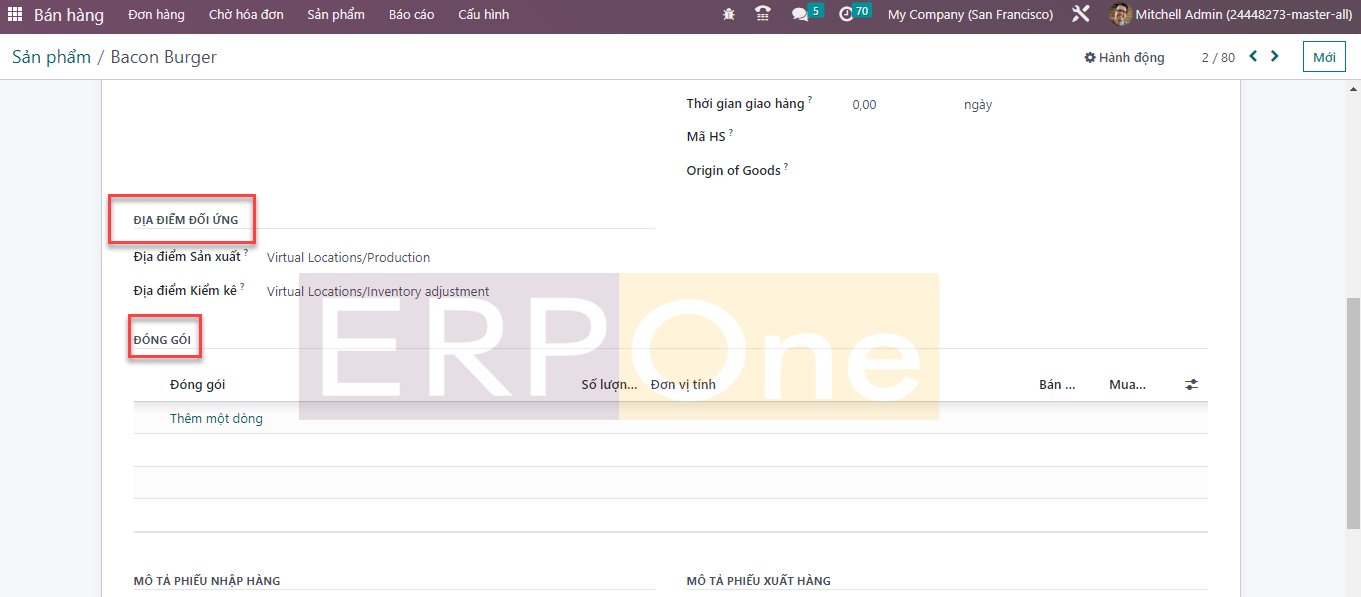
Task: Click Sản phẩm breadcrumb link
Action: (x=51, y=57)
